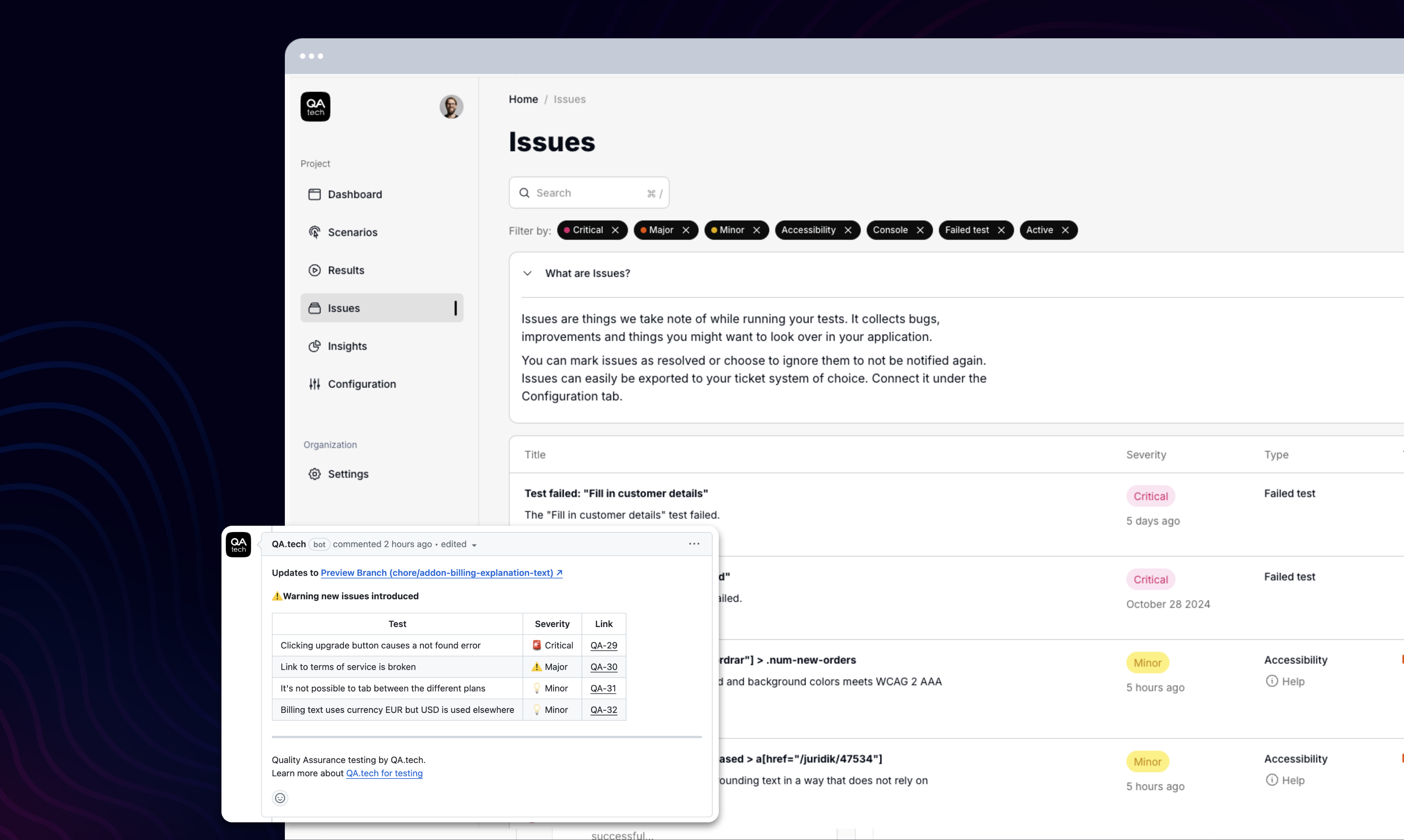
Task: Click the Issues breadcrumb
Action: click(x=570, y=99)
